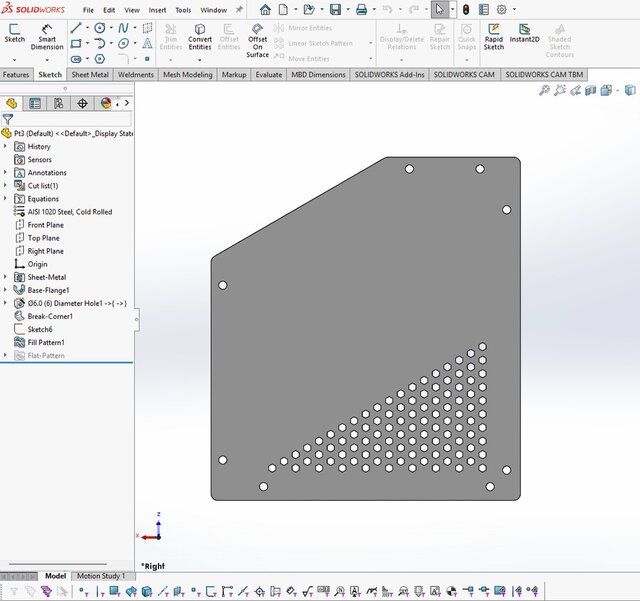The height and width of the screenshot is (601, 640).
Task: Select Fill Pattern1 feature
Action: tap(46, 343)
